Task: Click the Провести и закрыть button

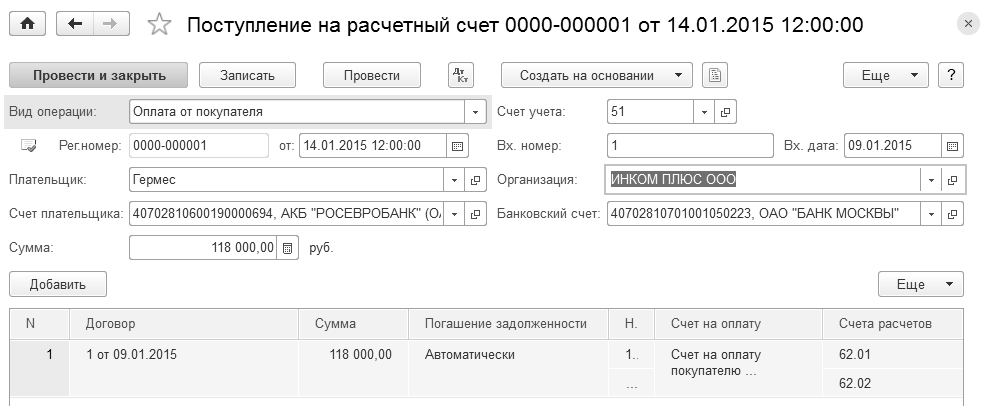Action: [99, 75]
